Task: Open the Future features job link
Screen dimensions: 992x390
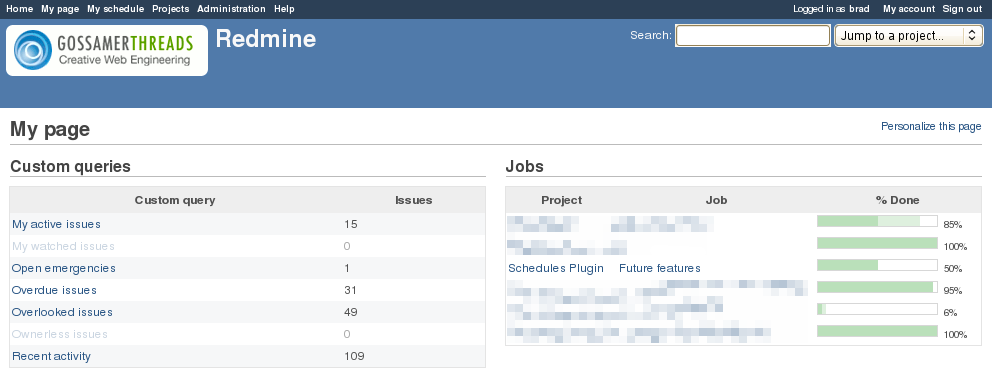Action: click(660, 268)
